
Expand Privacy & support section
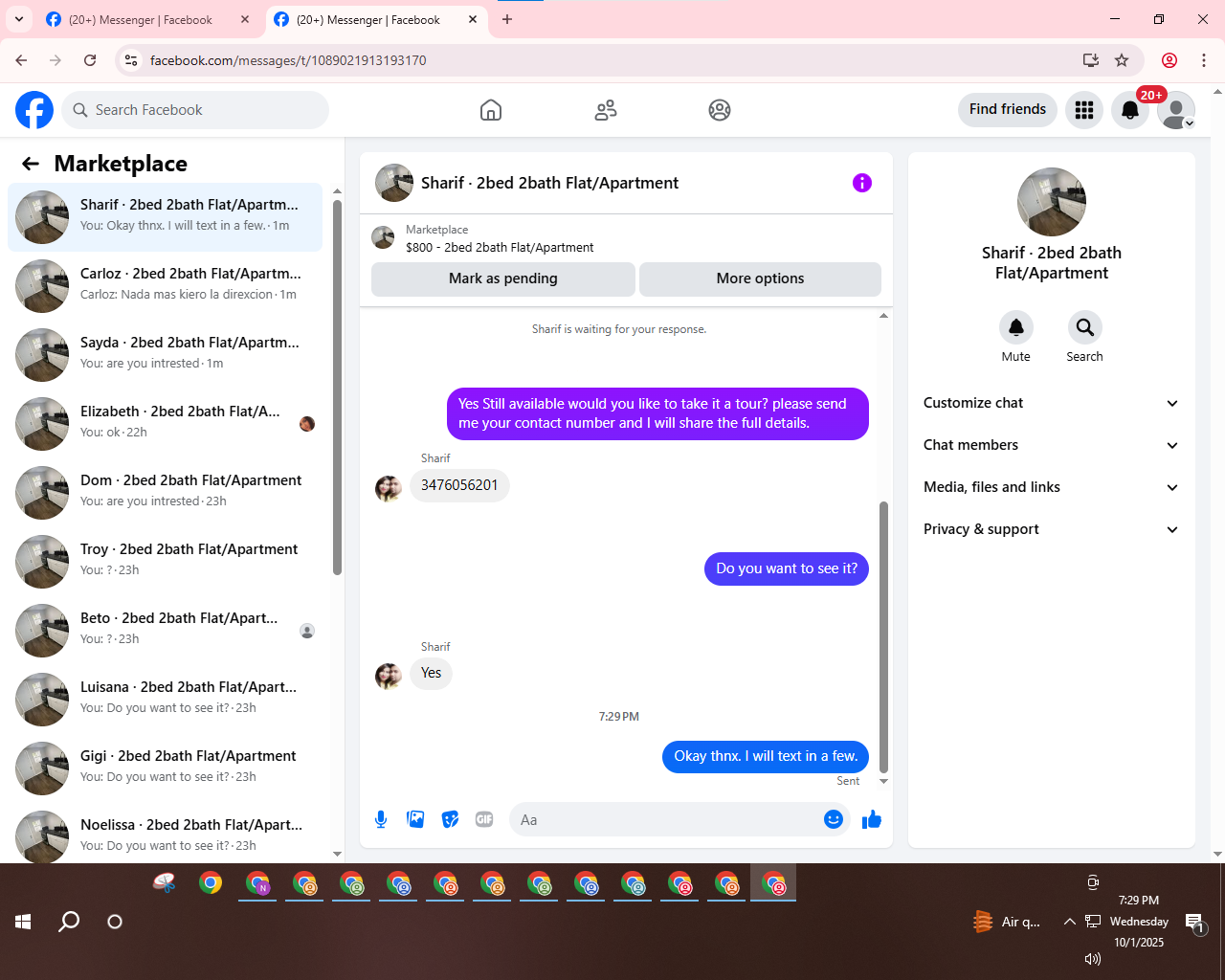tap(1052, 529)
